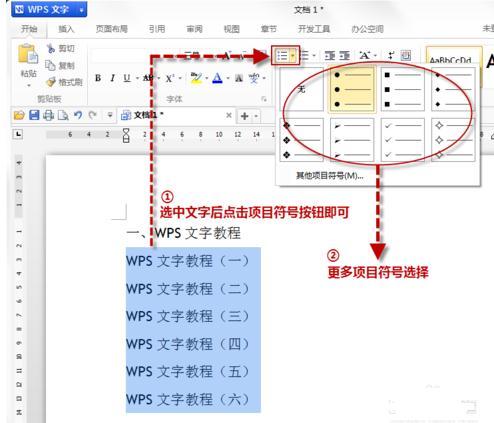Expand the bullet list dropdown arrow
This screenshot has height=423, width=494.
293,56
